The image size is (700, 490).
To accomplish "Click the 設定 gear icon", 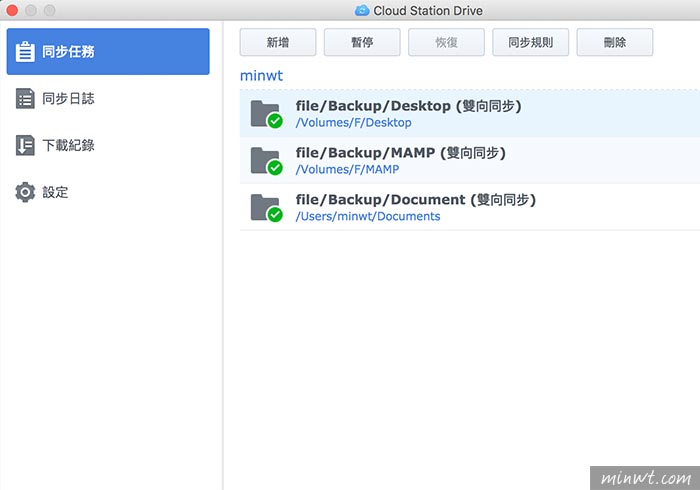I will (25, 192).
